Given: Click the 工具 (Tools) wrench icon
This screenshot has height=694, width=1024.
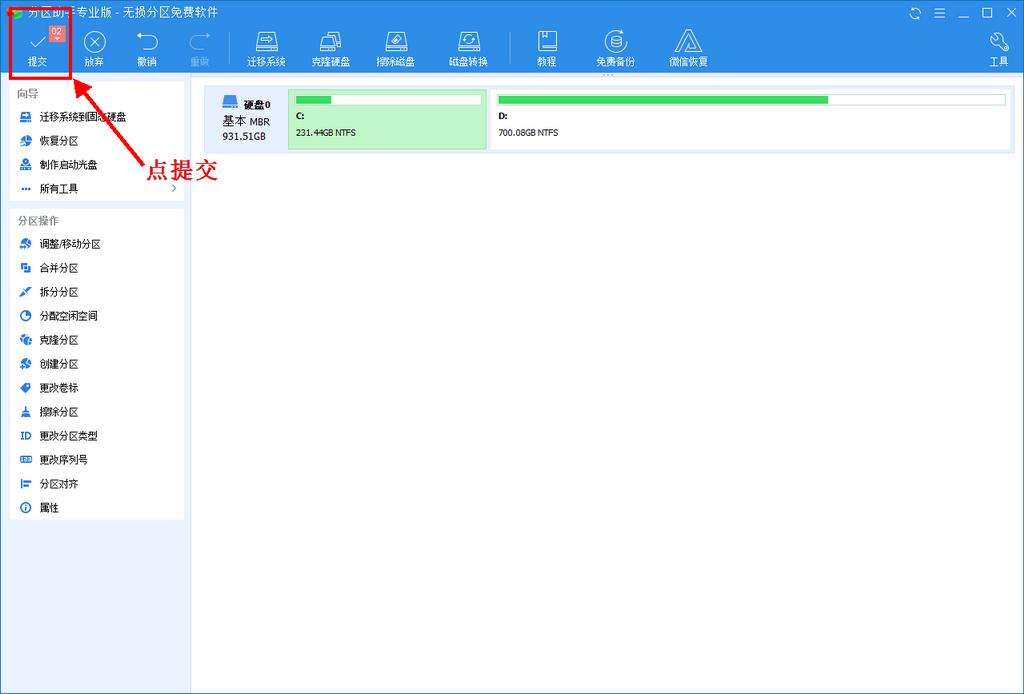Looking at the screenshot, I should pyautogui.click(x=997, y=47).
